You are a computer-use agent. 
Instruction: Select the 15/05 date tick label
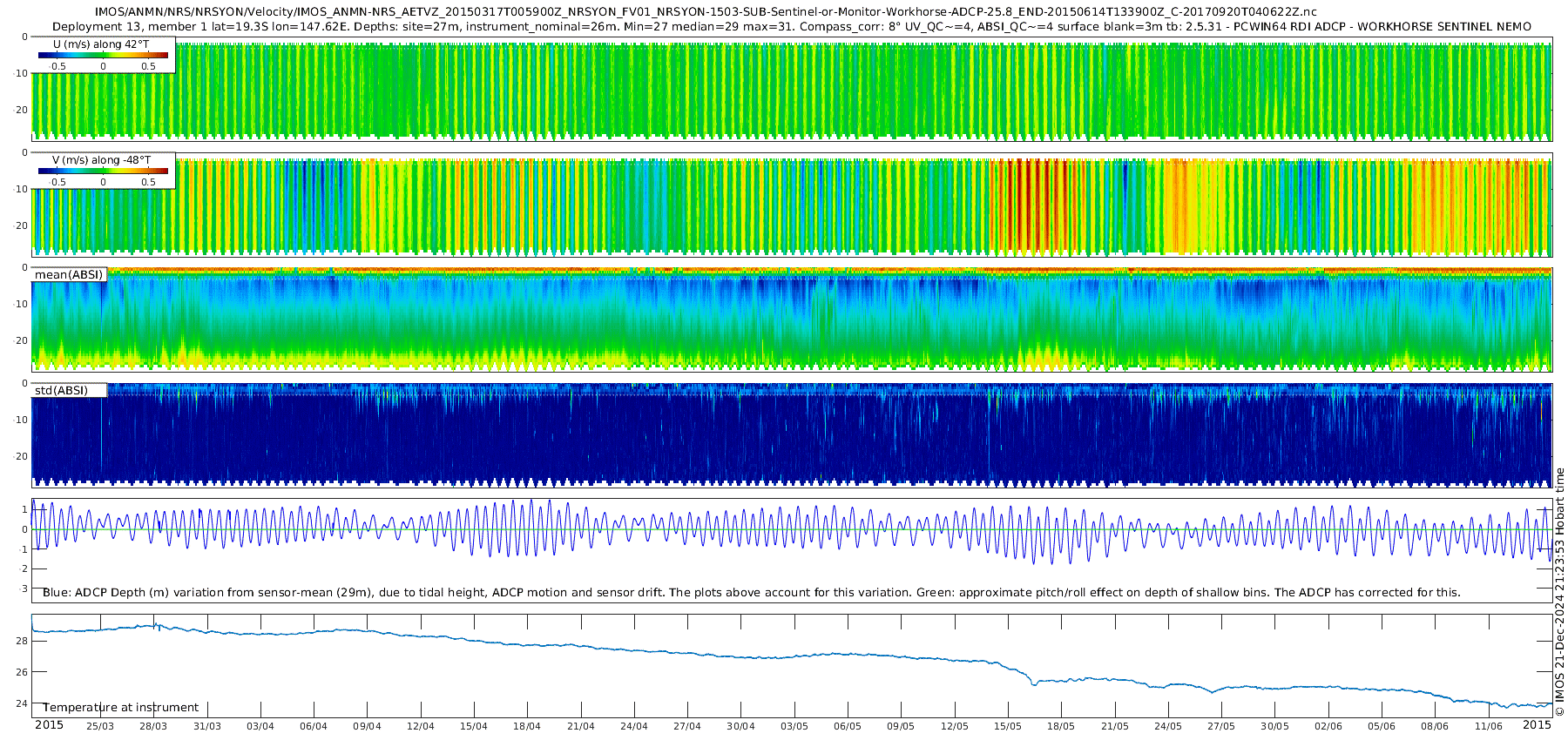click(1008, 726)
